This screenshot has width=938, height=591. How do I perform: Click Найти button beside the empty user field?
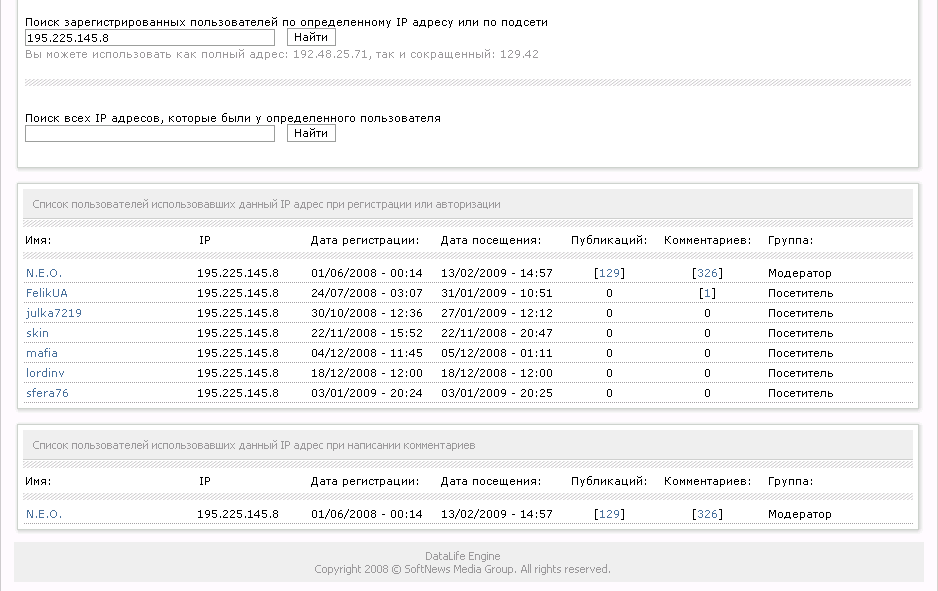tap(311, 133)
